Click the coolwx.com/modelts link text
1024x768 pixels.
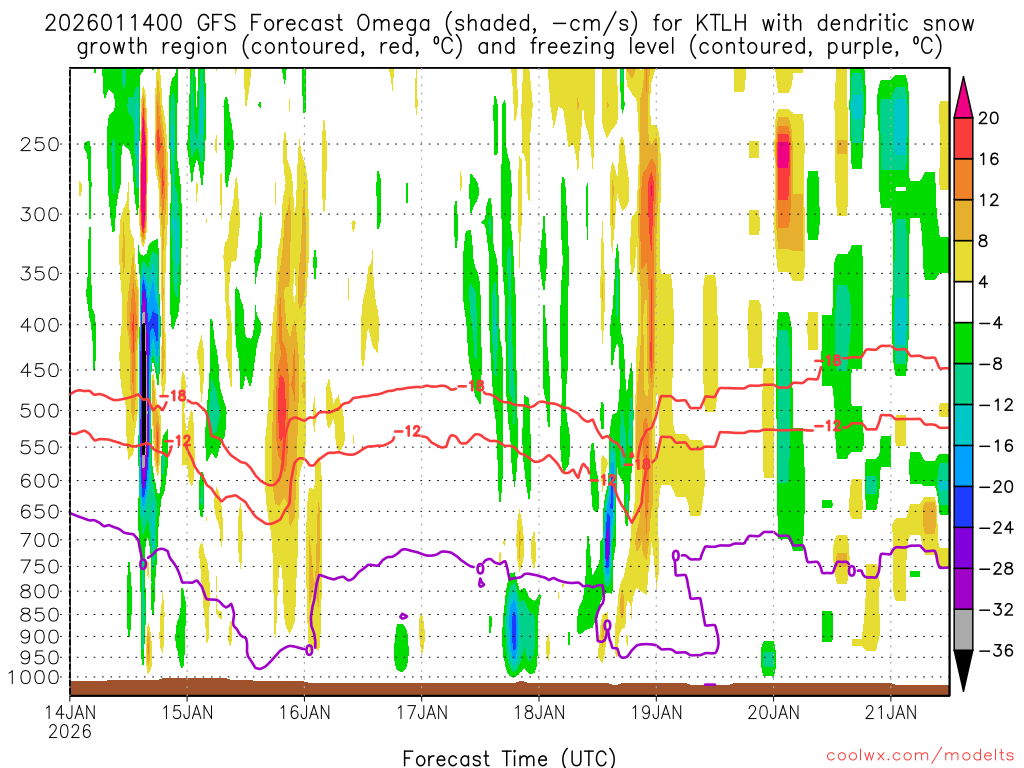coord(920,756)
